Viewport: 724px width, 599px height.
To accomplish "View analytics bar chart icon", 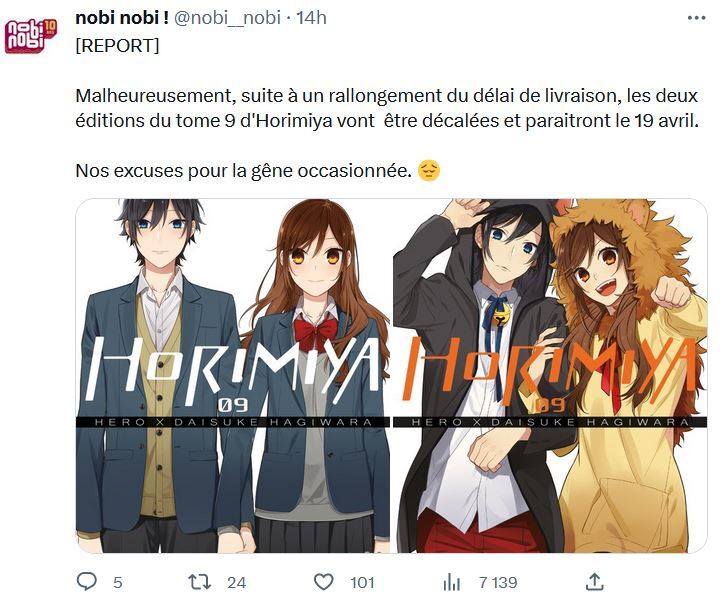I will coord(451,582).
